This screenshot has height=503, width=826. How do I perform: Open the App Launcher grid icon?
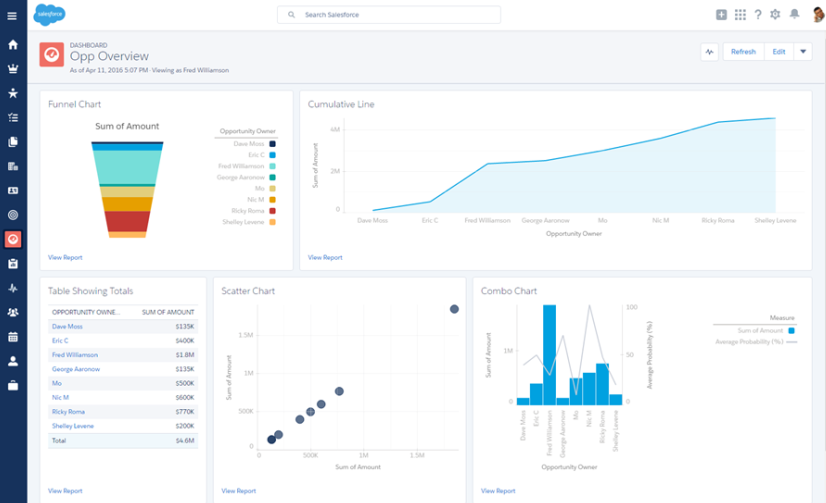[740, 15]
